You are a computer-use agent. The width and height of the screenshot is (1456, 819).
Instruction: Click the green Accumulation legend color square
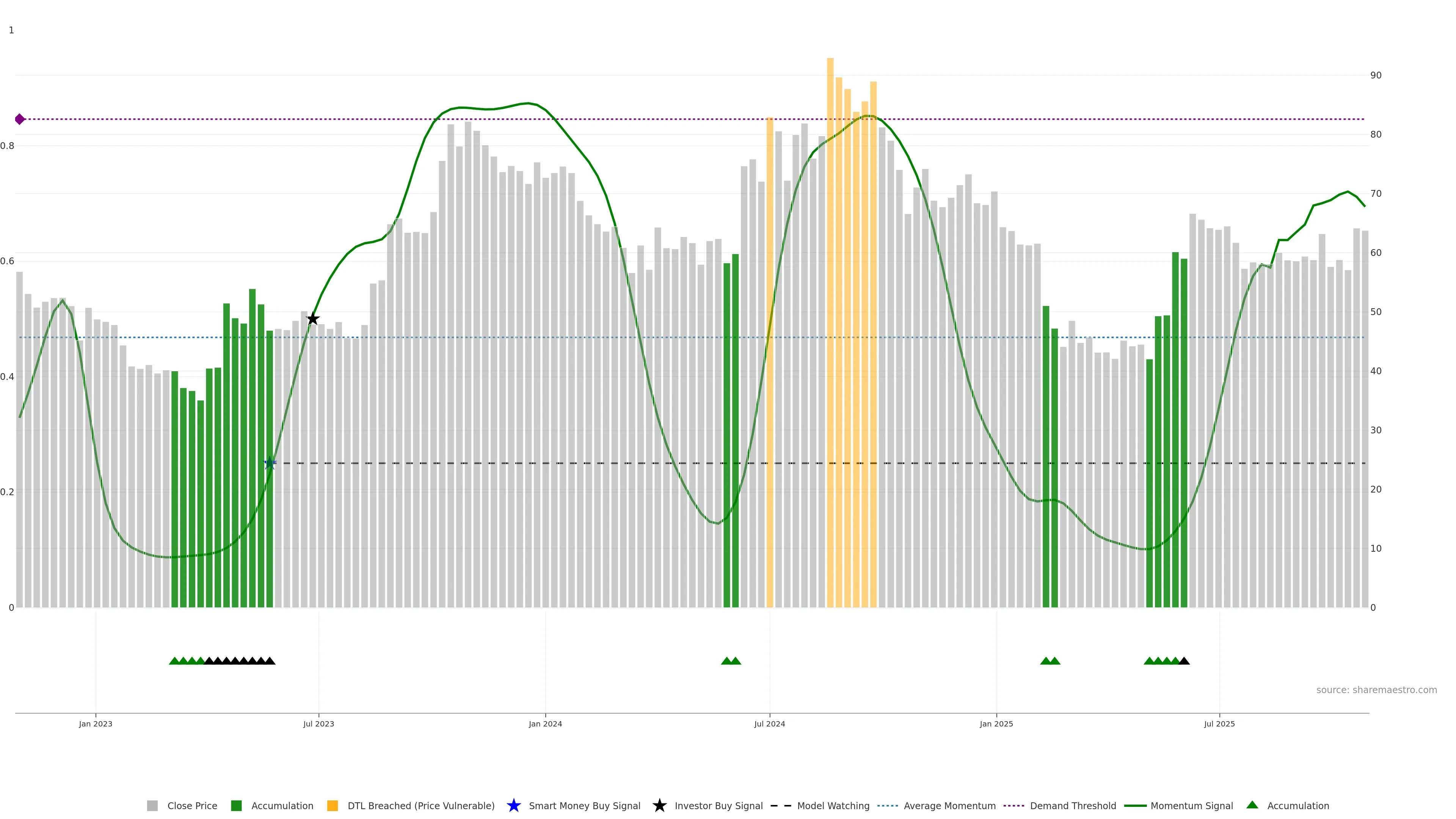point(236,806)
